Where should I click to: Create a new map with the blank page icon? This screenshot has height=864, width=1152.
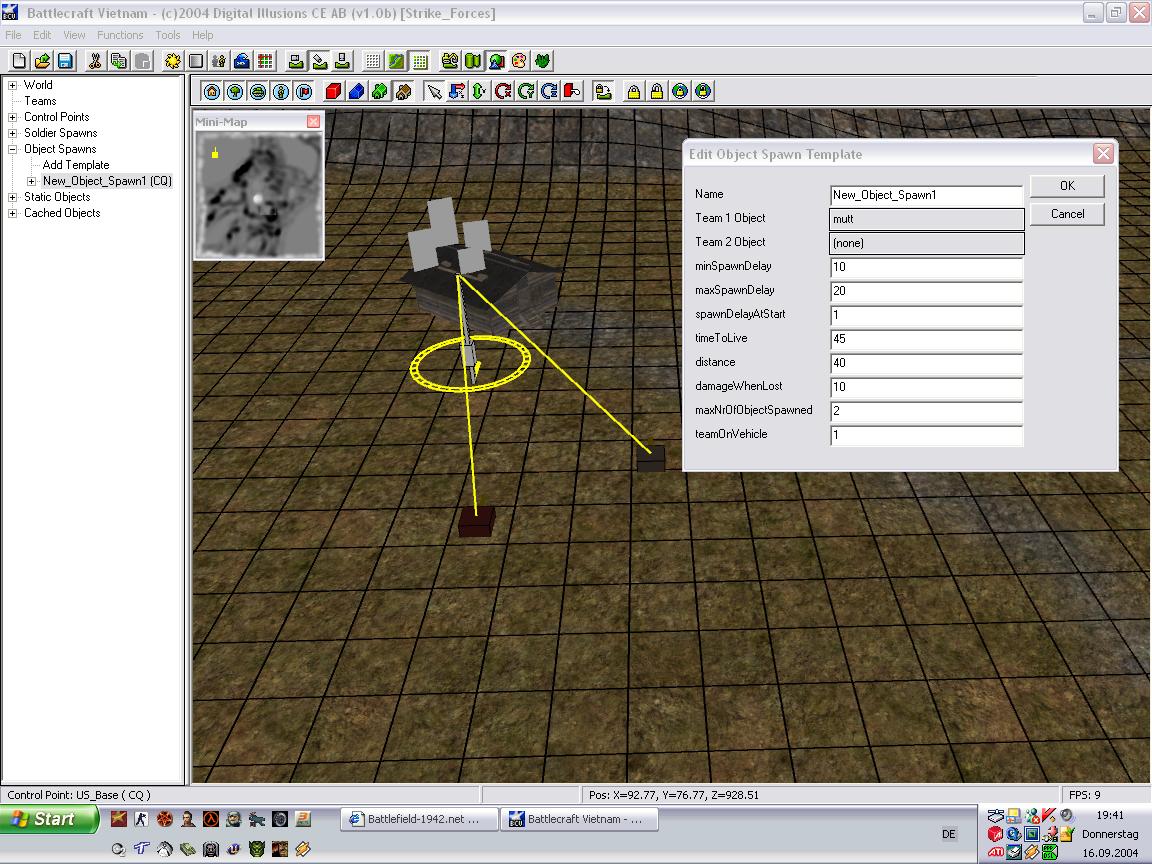tap(19, 61)
